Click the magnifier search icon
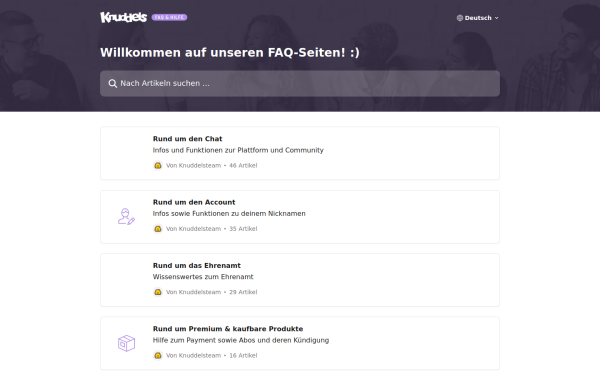This screenshot has height=375, width=600. (112, 83)
